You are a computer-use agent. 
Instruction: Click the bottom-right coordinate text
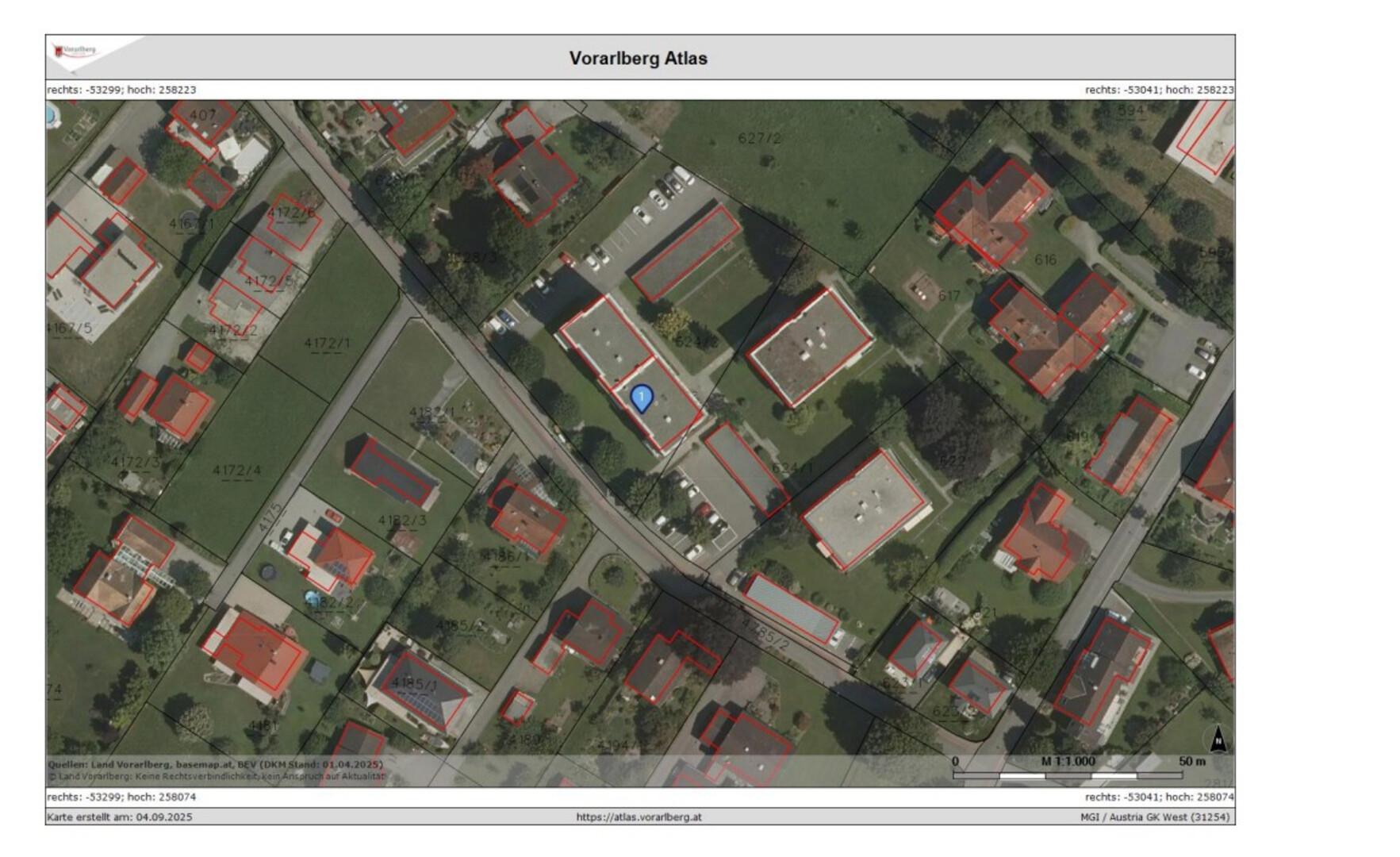[1159, 797]
